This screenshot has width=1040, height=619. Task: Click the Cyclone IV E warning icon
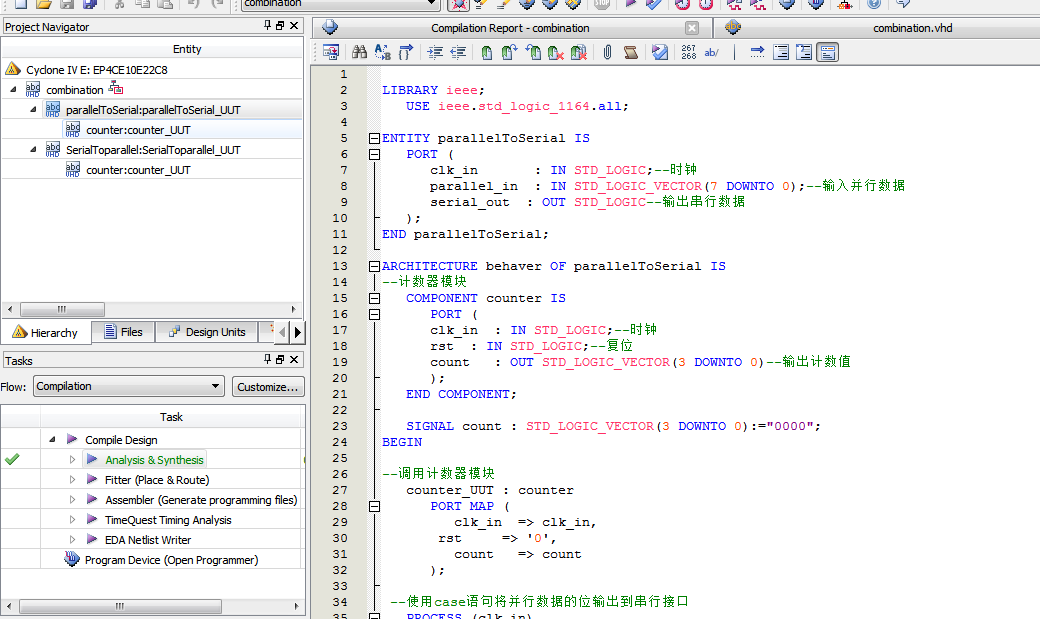[13, 69]
